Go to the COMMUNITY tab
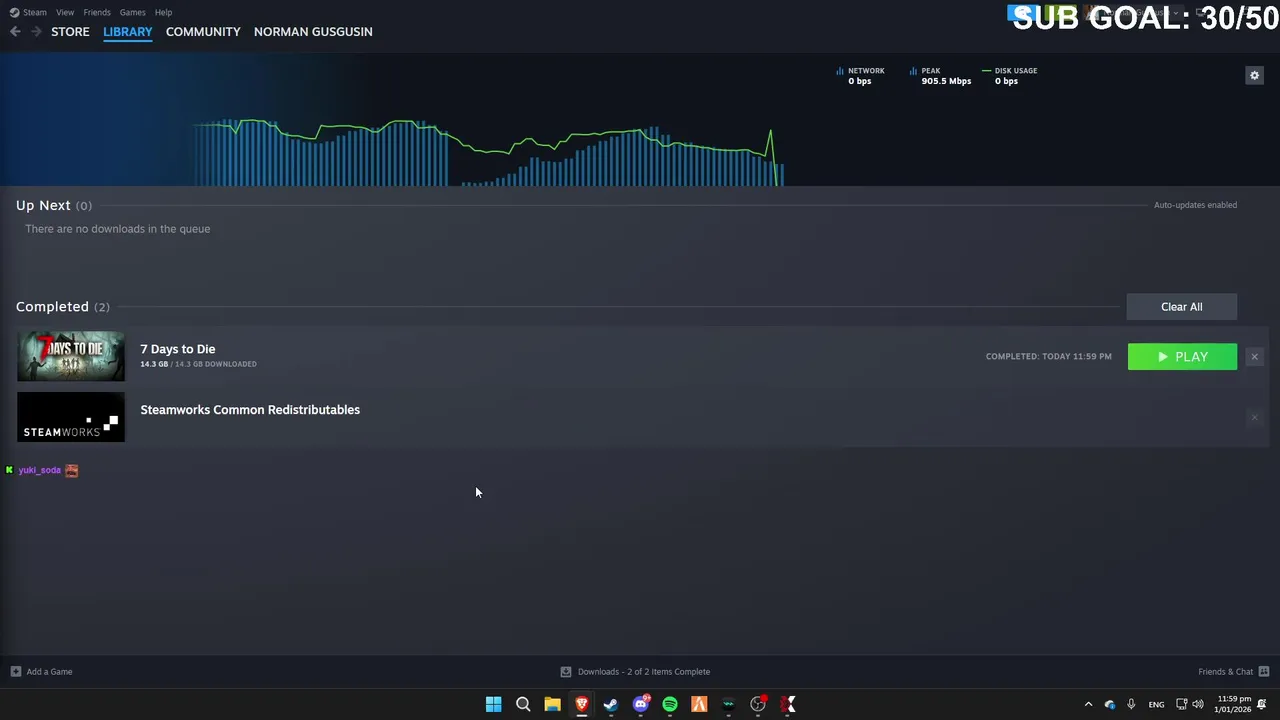 click(203, 32)
